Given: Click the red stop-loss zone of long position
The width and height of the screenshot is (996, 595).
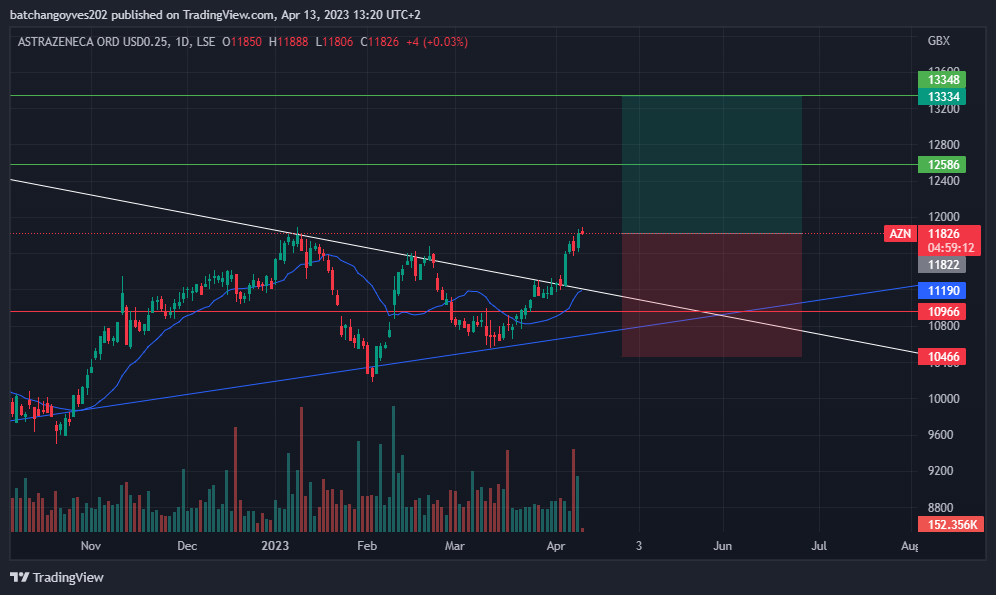Looking at the screenshot, I should click(x=711, y=295).
